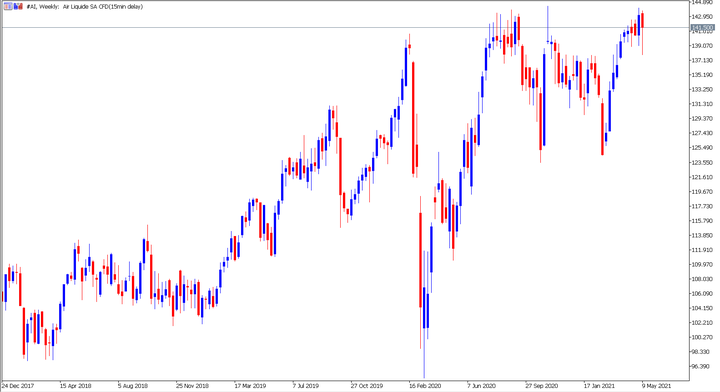Click the one-click trading panel icon
The width and height of the screenshot is (720, 392).
tap(8, 6)
